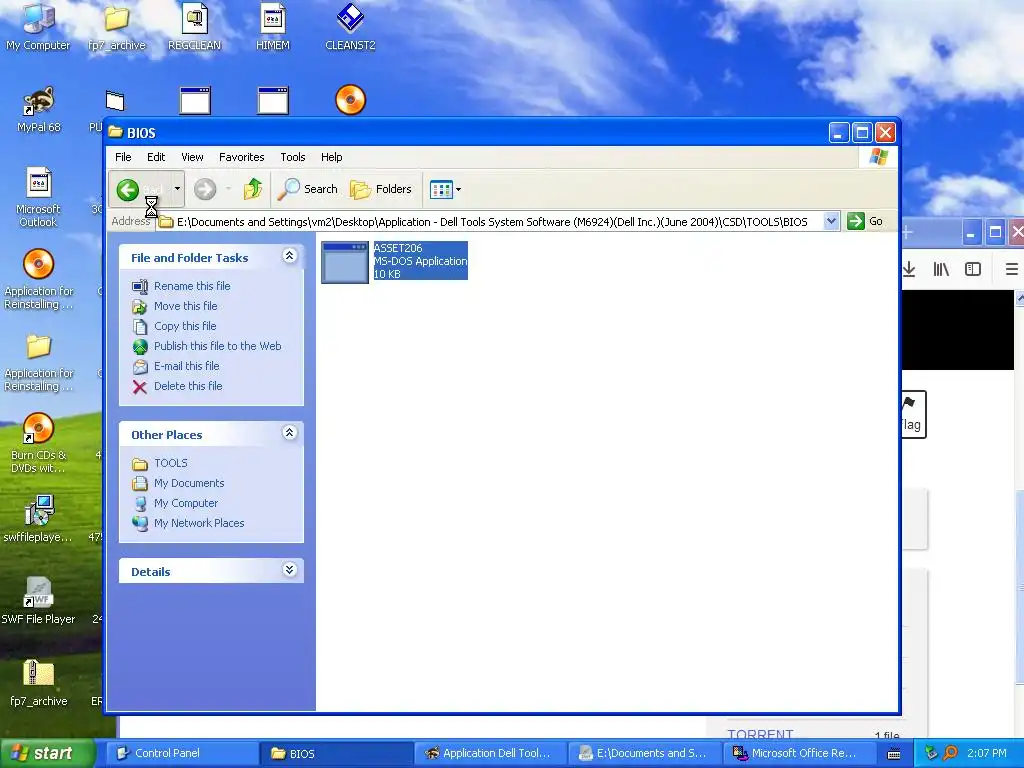The image size is (1024, 768).
Task: Open the Help menu
Action: (x=331, y=157)
